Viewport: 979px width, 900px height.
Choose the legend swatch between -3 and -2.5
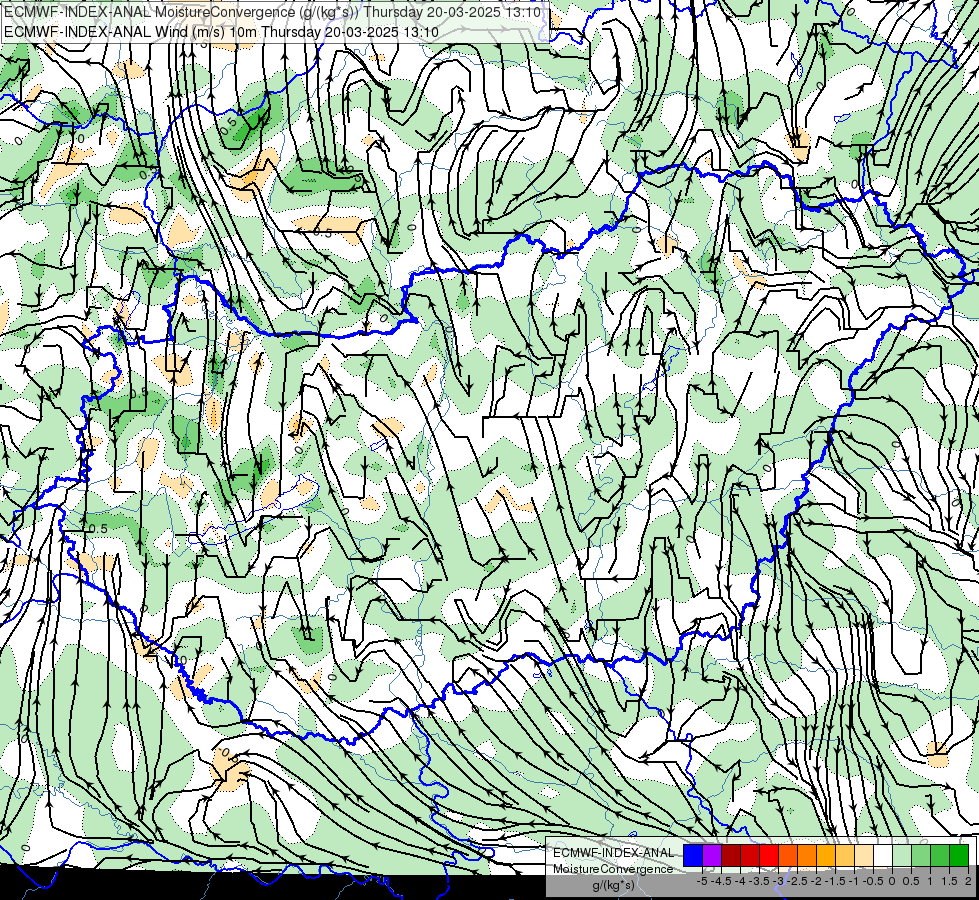click(x=788, y=855)
